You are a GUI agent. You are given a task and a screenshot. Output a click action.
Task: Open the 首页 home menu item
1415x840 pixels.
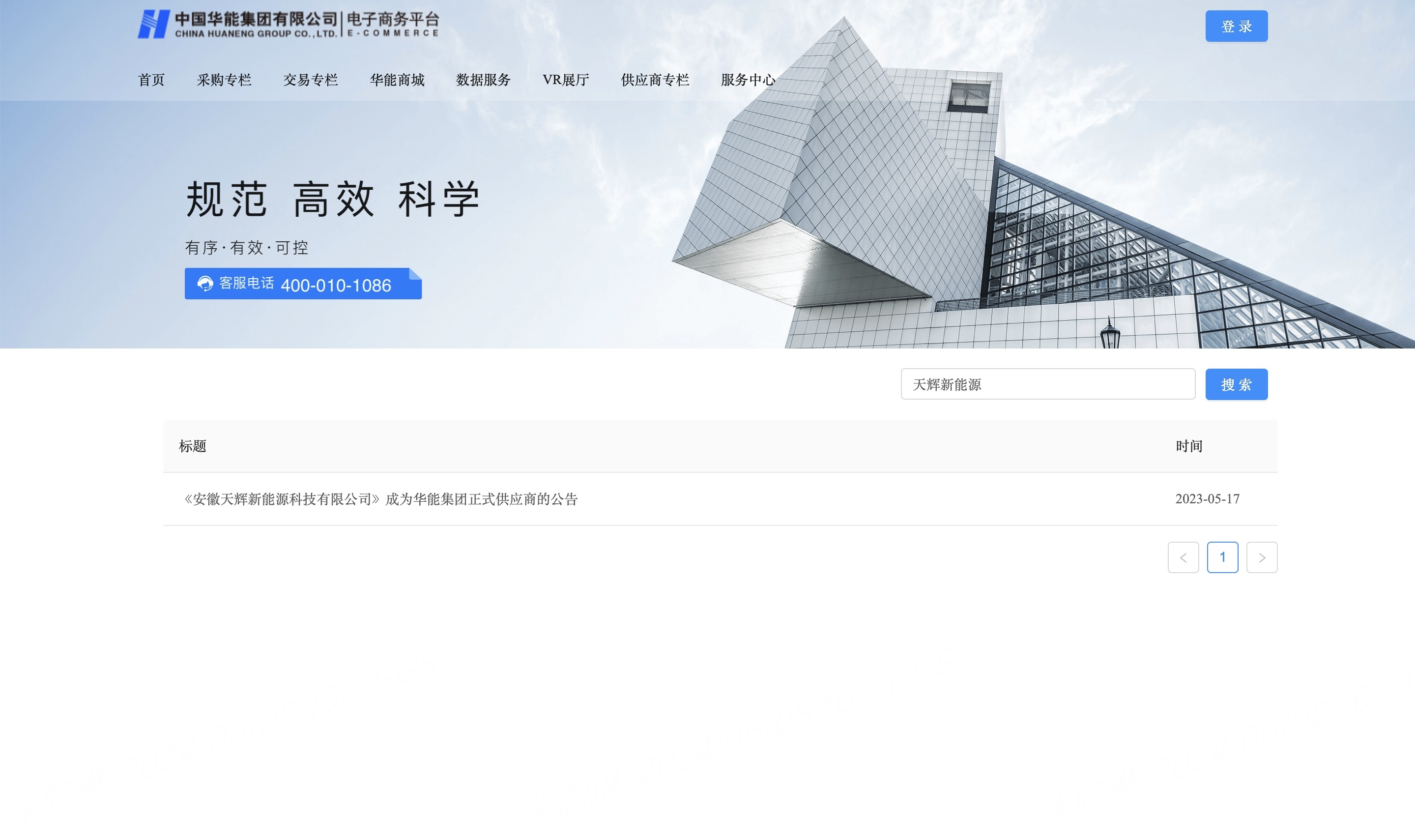(151, 80)
